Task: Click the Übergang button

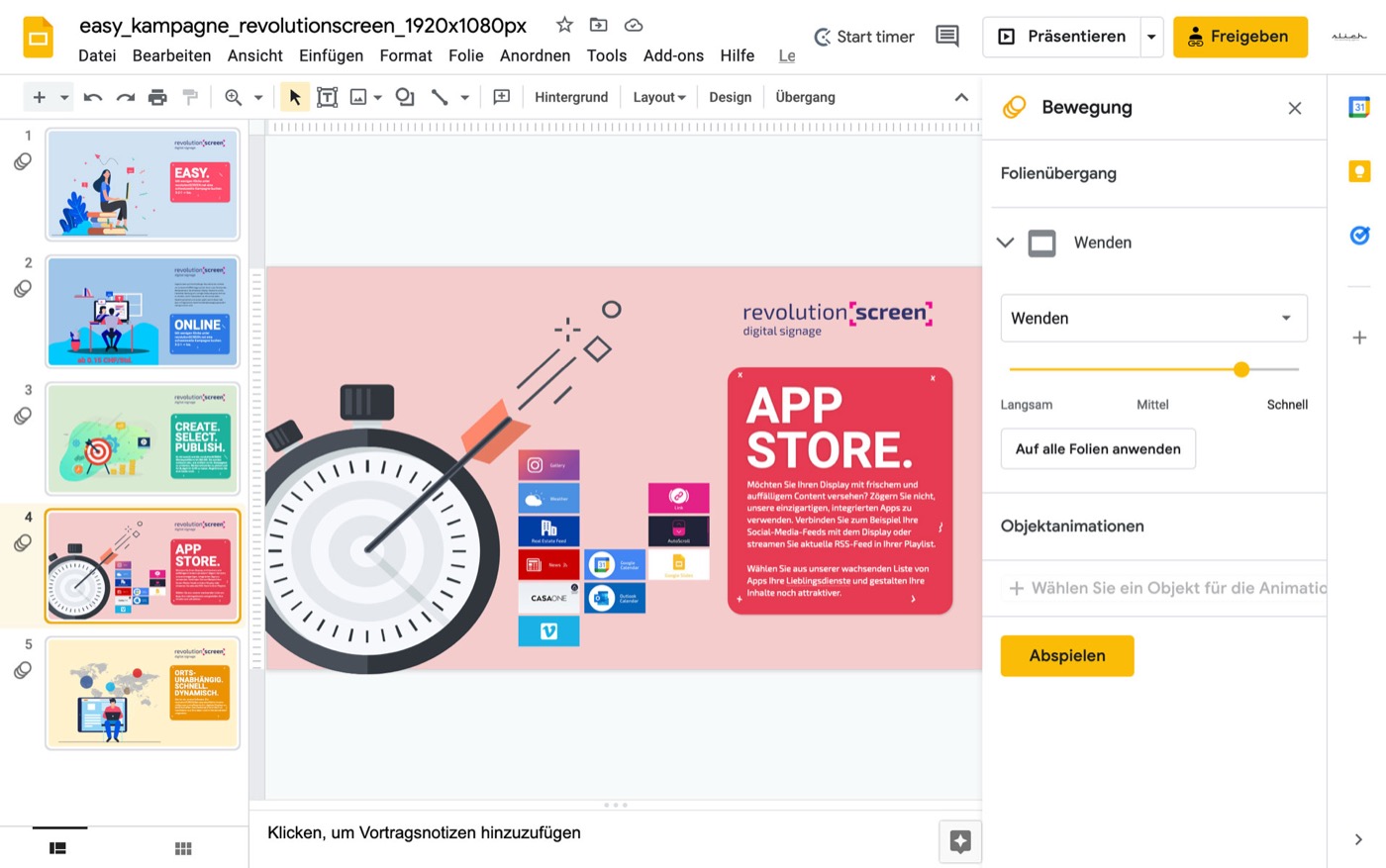Action: coord(805,97)
